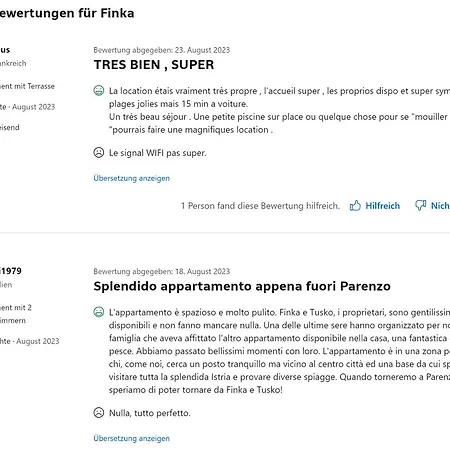Click sad face icon beside WIFI comment

(99, 153)
